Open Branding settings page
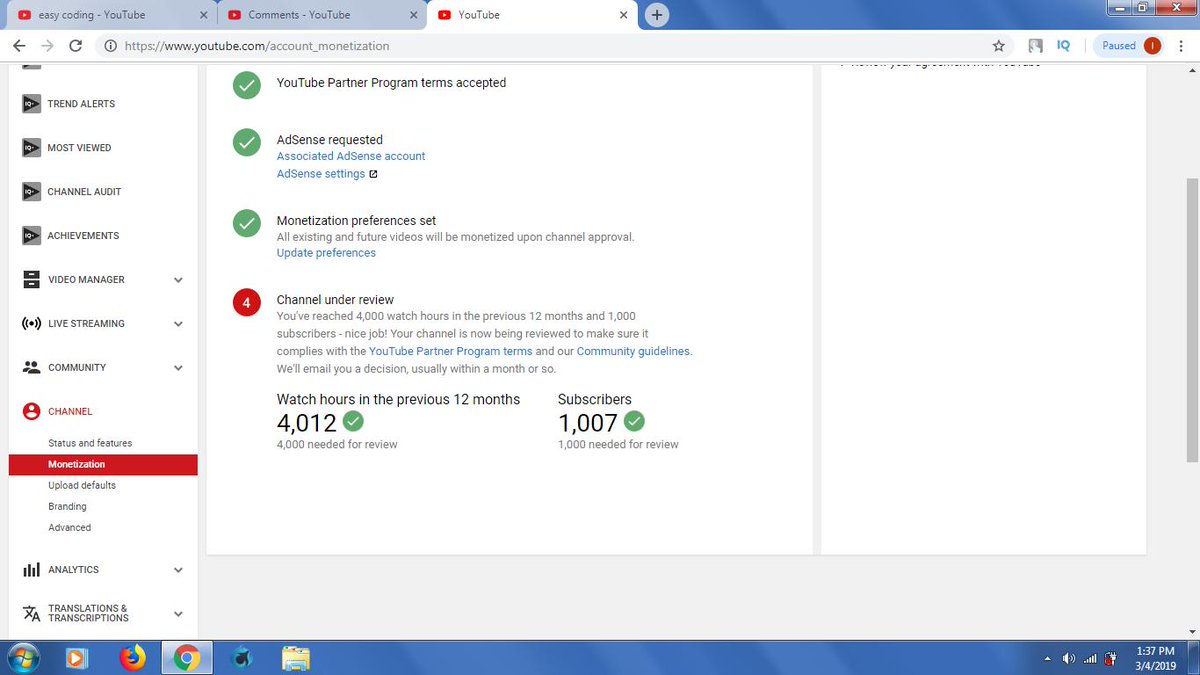 tap(67, 506)
